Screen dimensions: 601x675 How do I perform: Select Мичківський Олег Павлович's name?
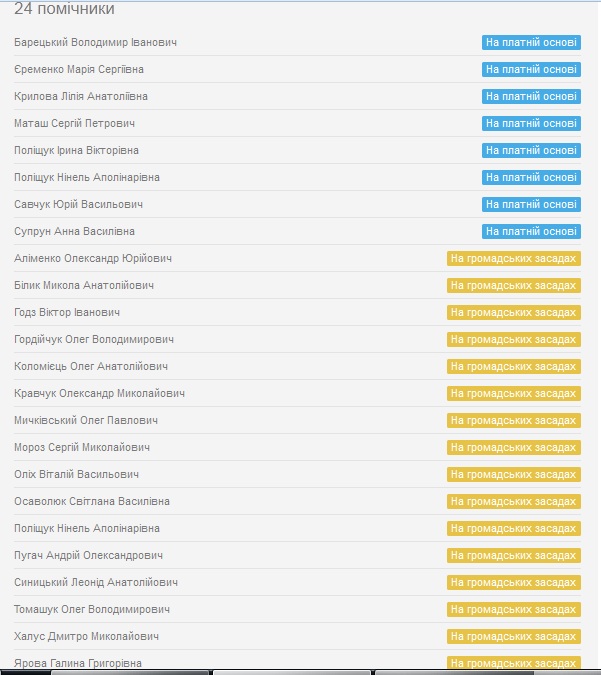[86, 421]
